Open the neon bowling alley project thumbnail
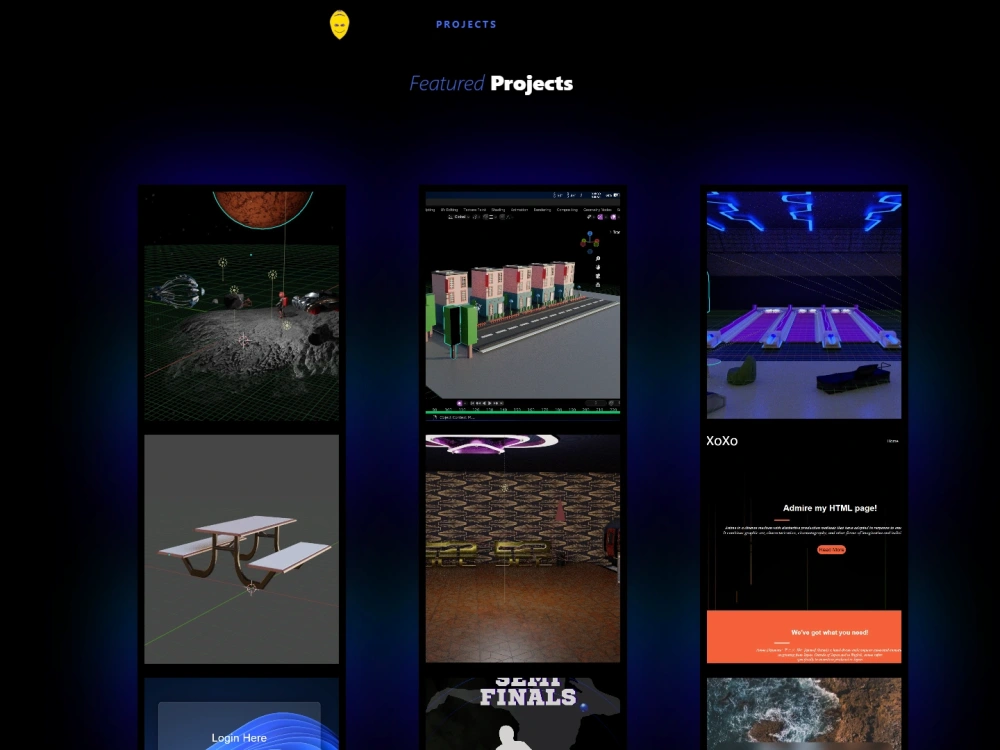1000x750 pixels. [x=804, y=305]
